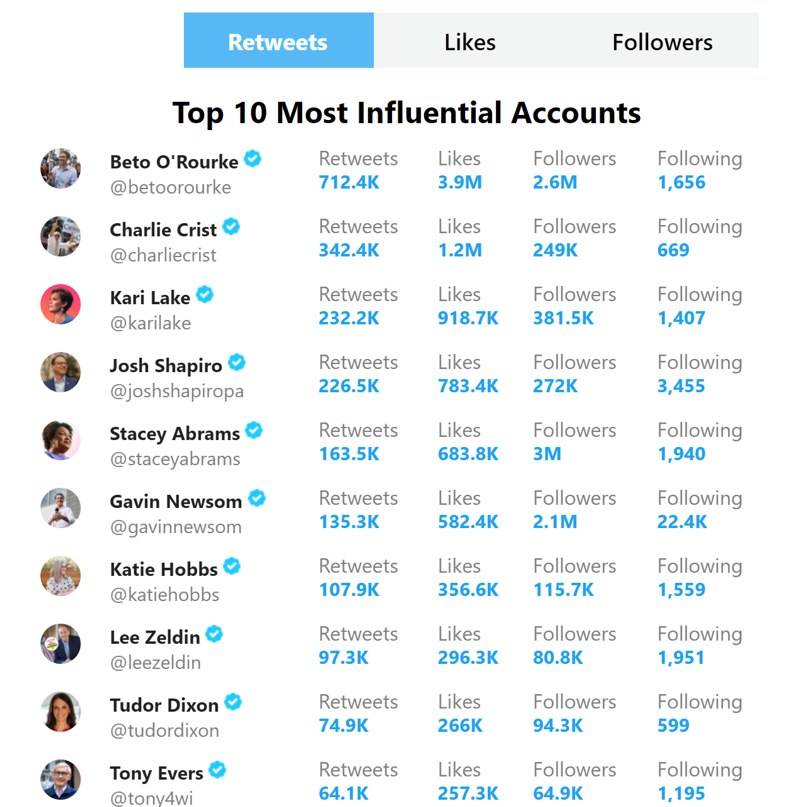Click Gavin Newsom's verified checkmark icon
Screen dimensions: 785x807
click(257, 498)
